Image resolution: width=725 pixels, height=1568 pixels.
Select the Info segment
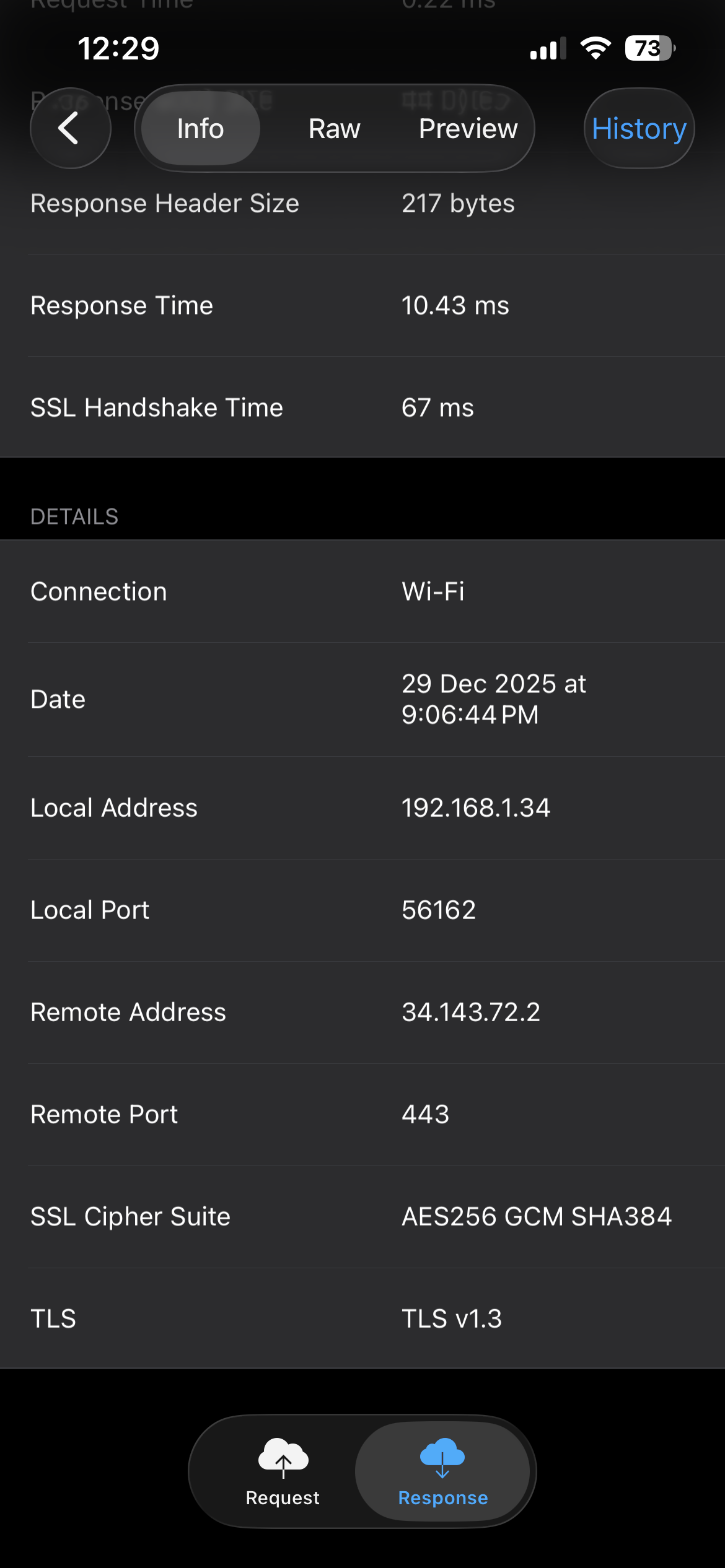tap(199, 128)
